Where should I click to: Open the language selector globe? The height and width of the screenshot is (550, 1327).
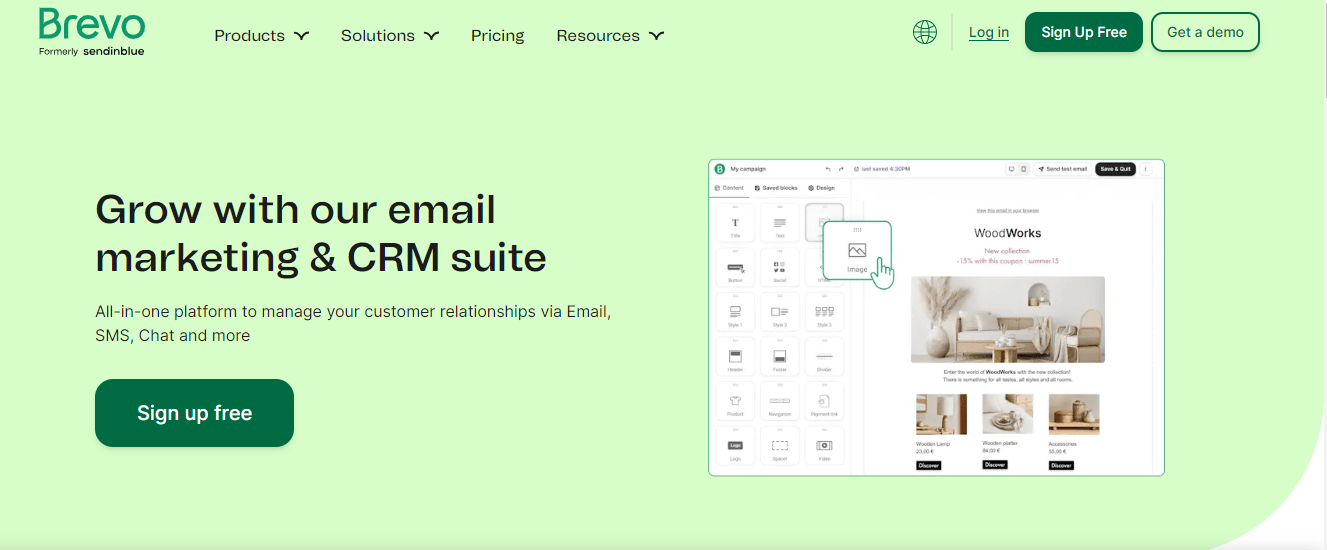[x=925, y=32]
